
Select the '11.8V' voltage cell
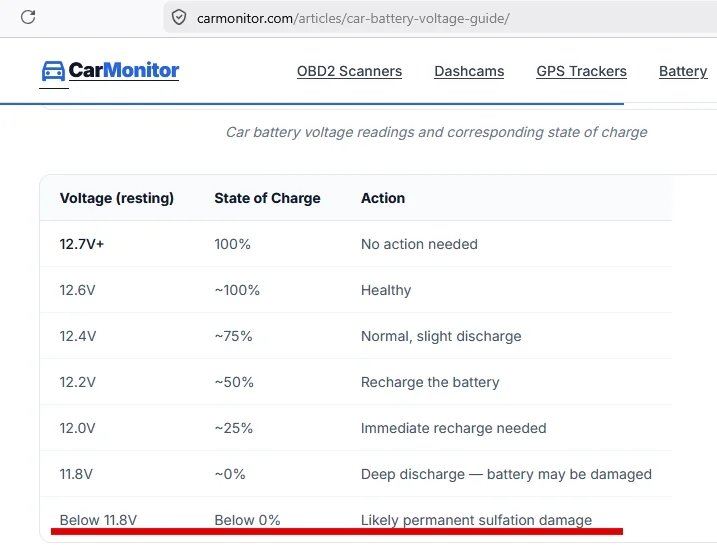coord(76,474)
